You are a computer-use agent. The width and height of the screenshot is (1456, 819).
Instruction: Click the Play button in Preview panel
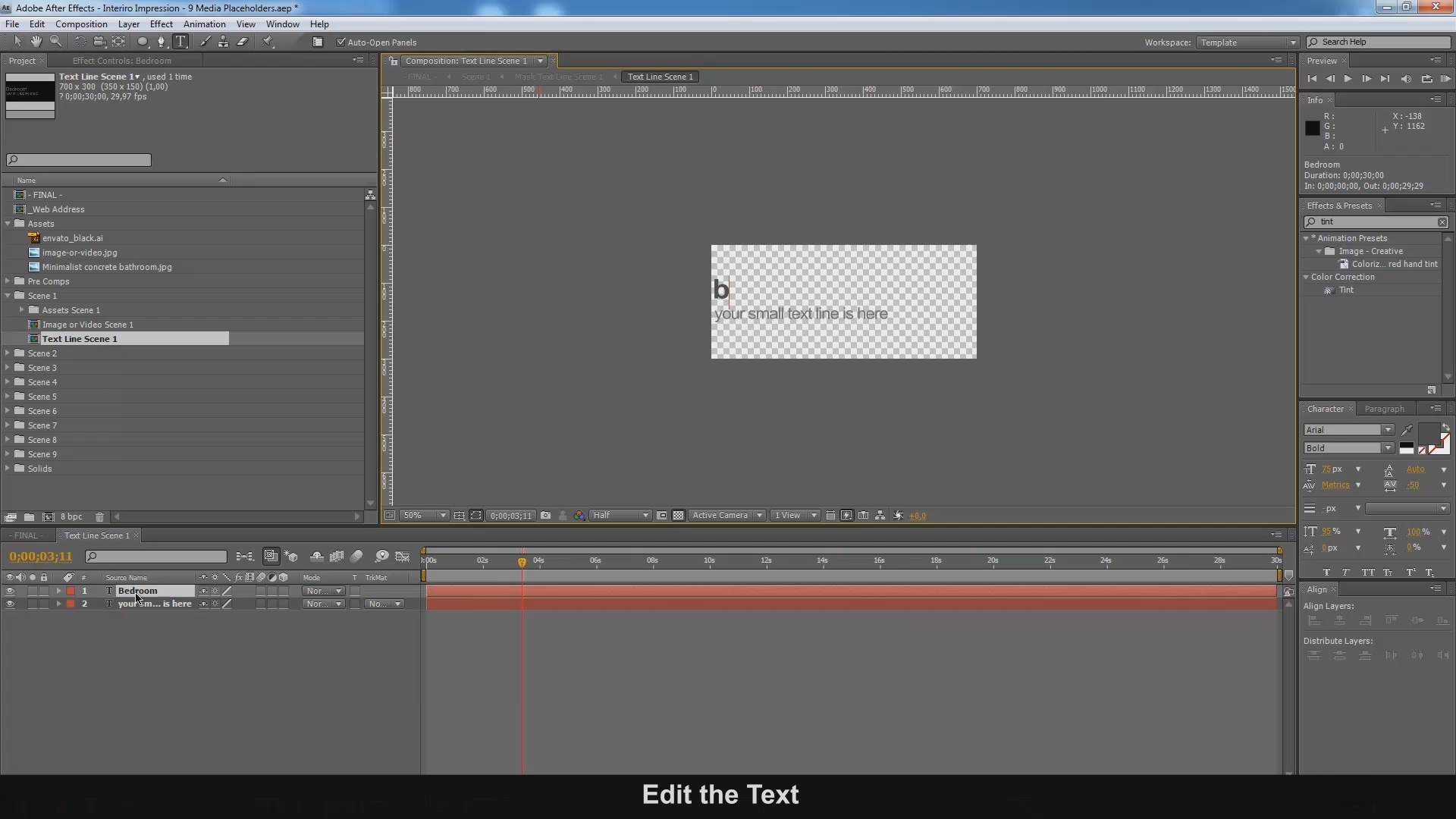[x=1348, y=79]
